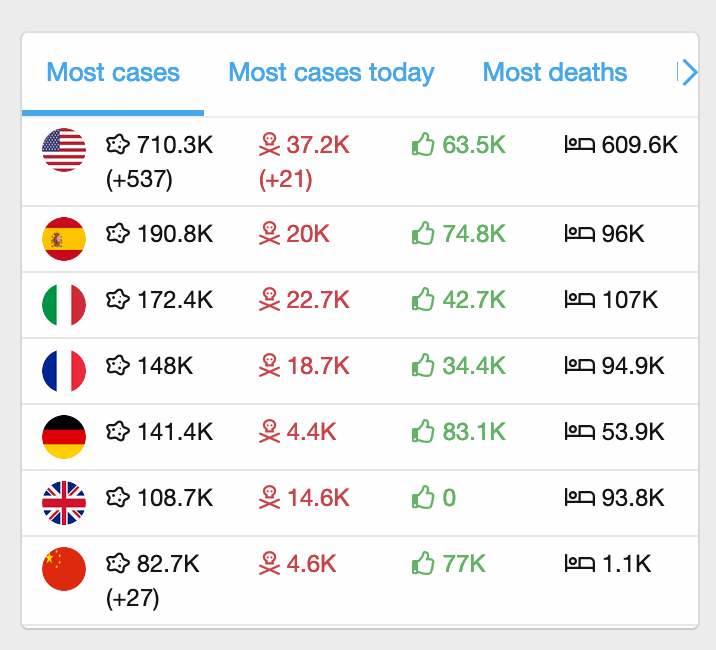Select the Most deaths tab
Viewport: 716px width, 650px height.
pyautogui.click(x=555, y=73)
